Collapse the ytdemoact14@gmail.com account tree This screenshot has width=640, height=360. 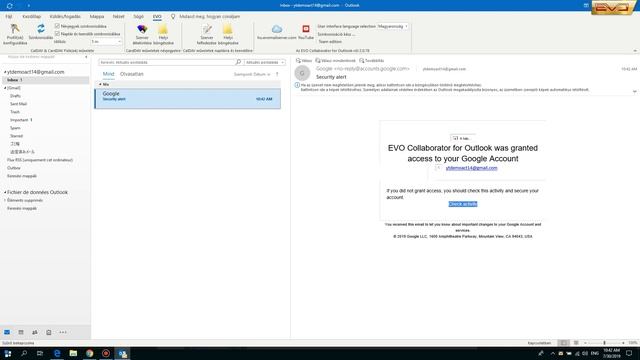pos(5,72)
